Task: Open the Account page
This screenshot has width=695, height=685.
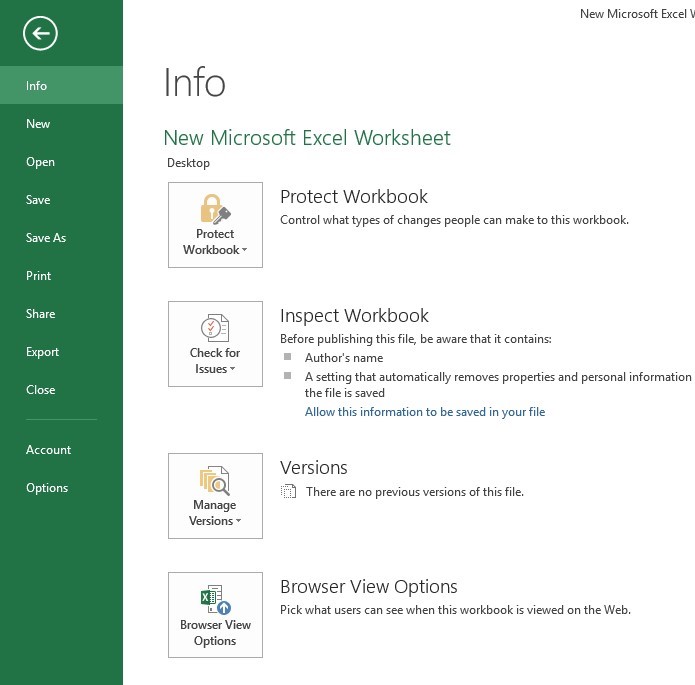Action: click(49, 450)
